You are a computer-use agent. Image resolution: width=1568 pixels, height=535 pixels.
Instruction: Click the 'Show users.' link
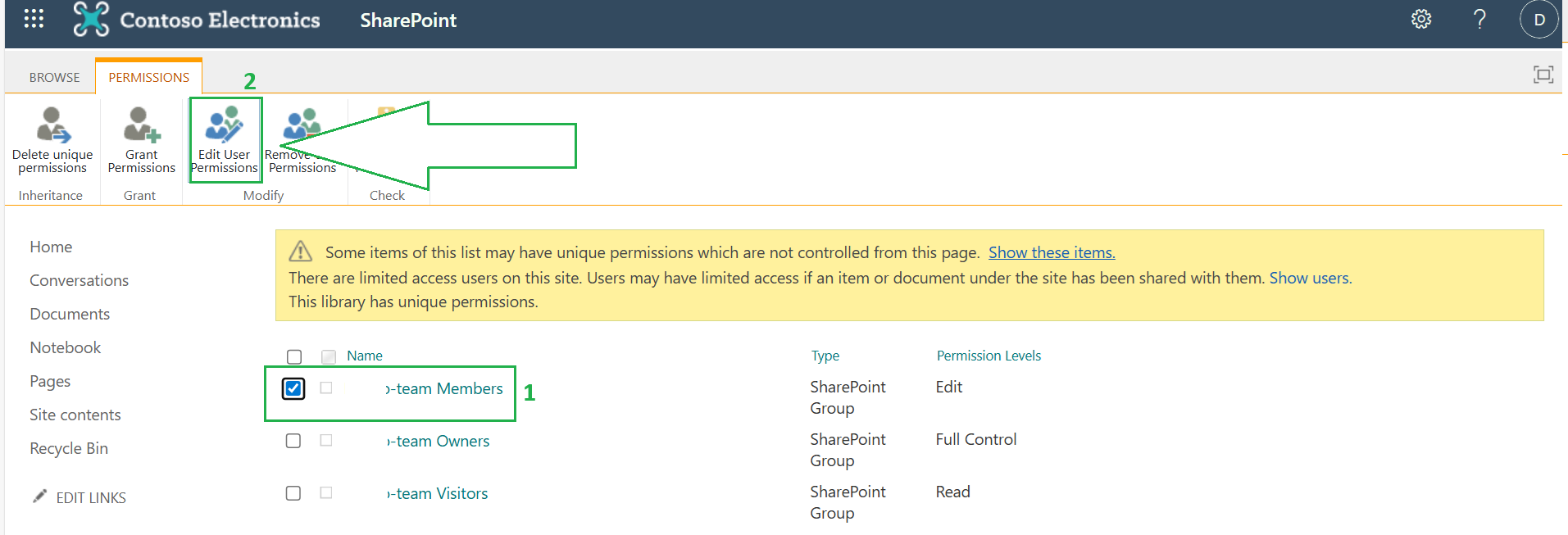click(x=1311, y=278)
